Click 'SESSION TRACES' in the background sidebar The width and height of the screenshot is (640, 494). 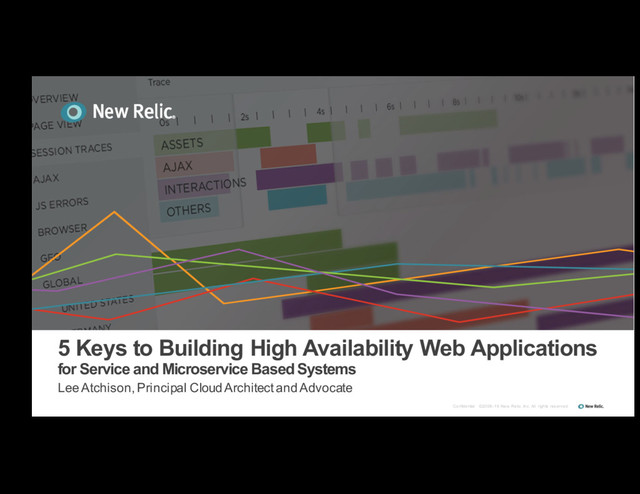click(x=72, y=150)
